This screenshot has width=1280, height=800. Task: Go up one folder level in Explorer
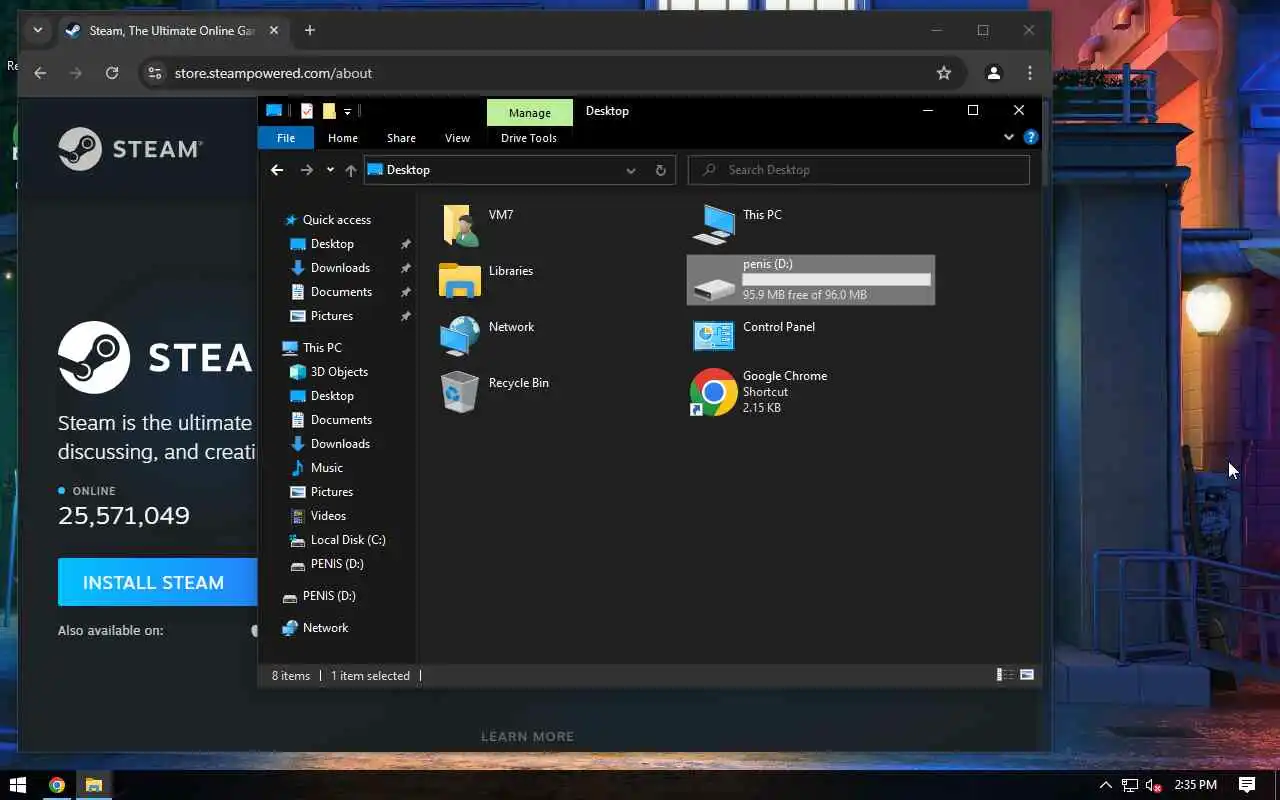click(x=350, y=170)
